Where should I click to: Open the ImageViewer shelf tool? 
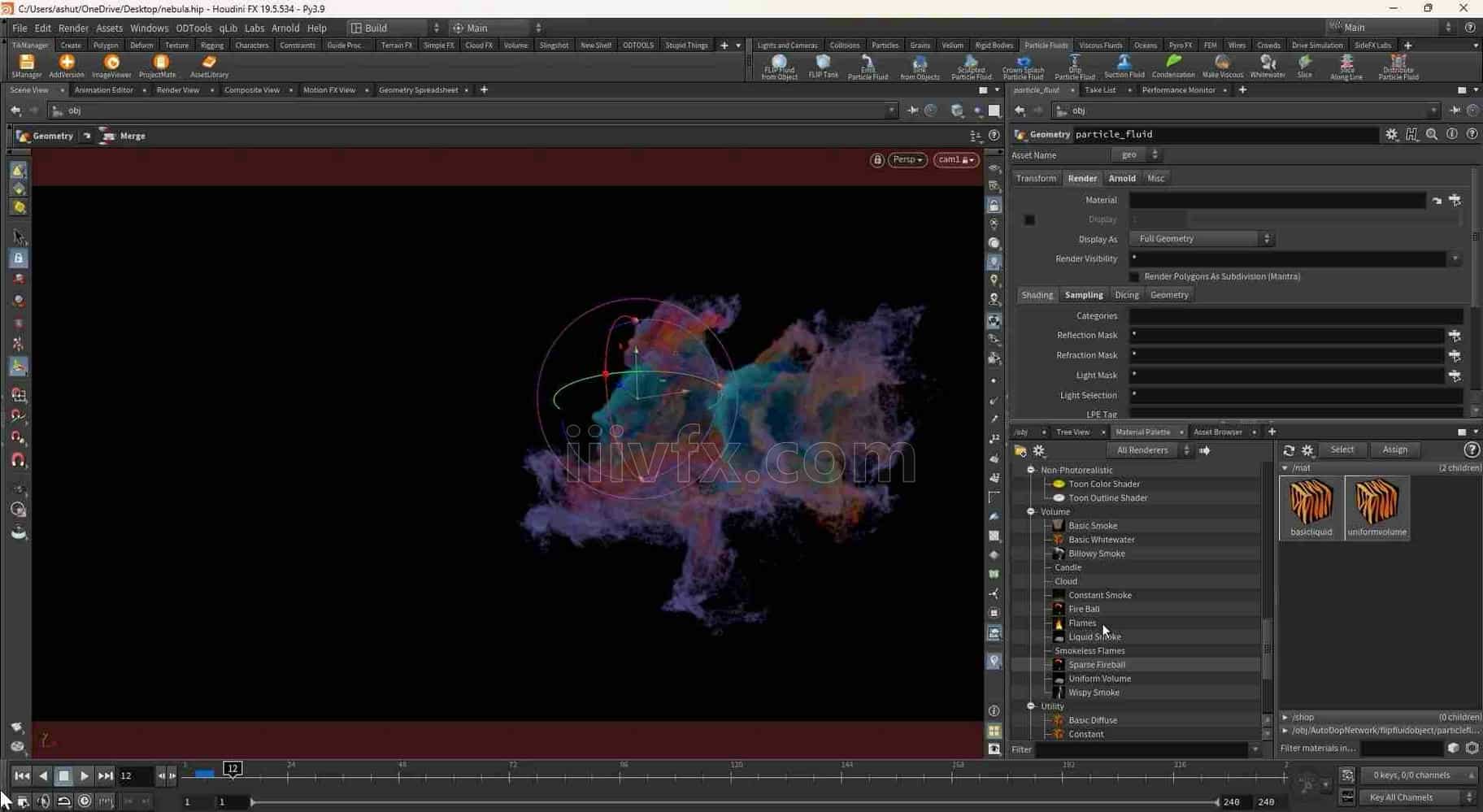[111, 66]
